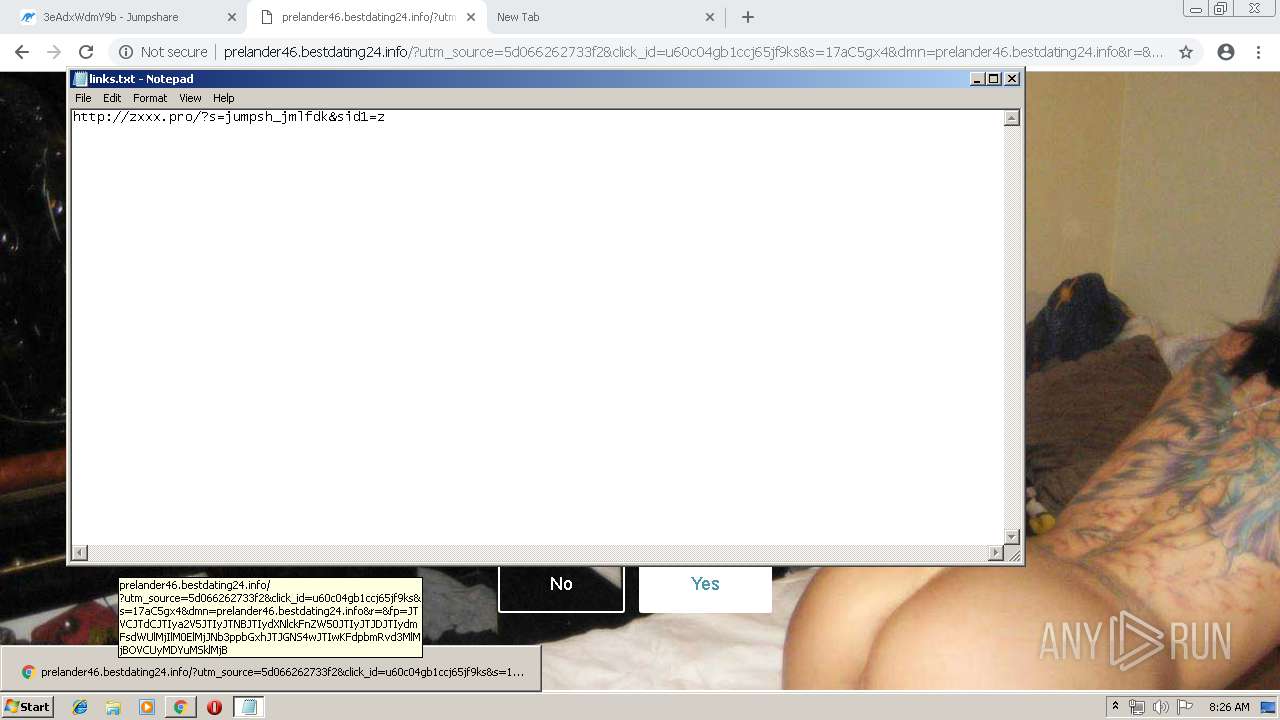Viewport: 1280px width, 720px height.
Task: Open Notepad Format menu
Action: coord(150,98)
